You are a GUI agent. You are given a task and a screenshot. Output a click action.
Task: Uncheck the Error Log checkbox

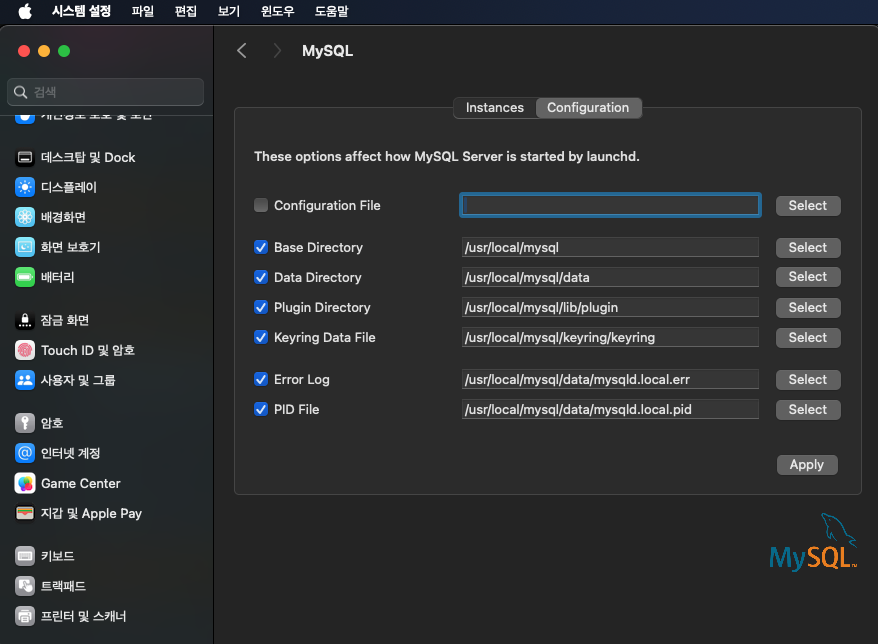pos(261,380)
